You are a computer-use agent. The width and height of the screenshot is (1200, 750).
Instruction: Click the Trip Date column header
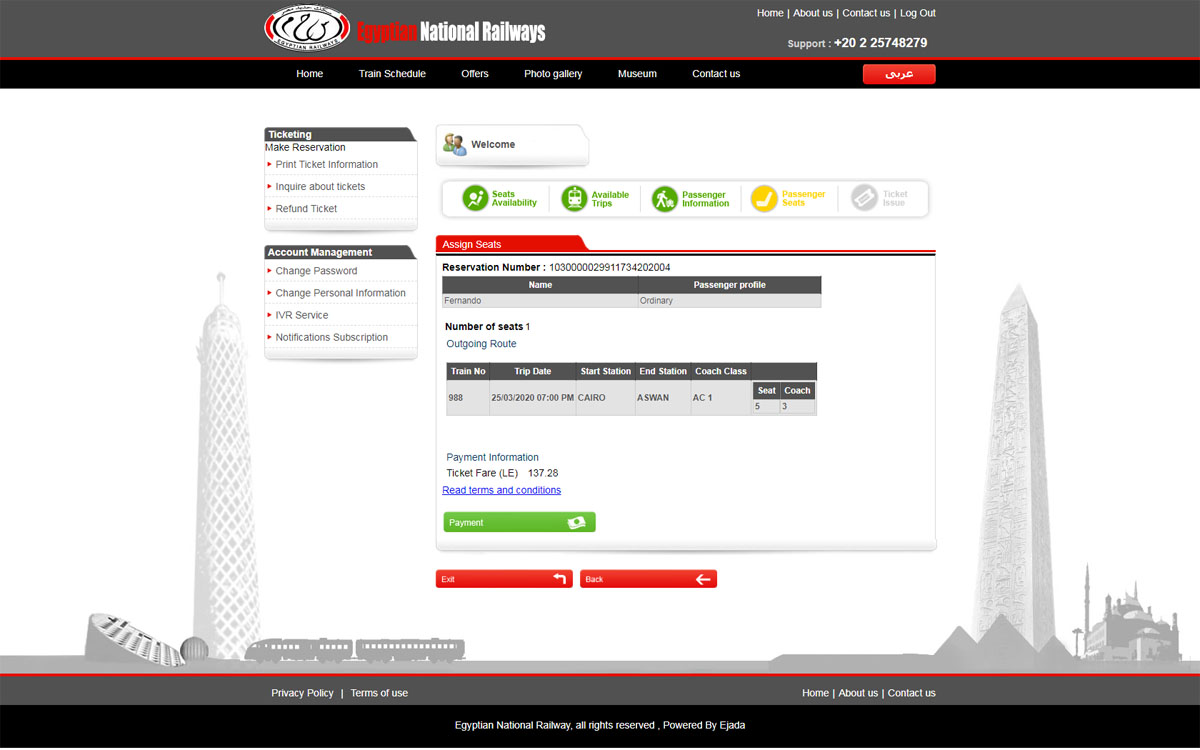pos(533,371)
